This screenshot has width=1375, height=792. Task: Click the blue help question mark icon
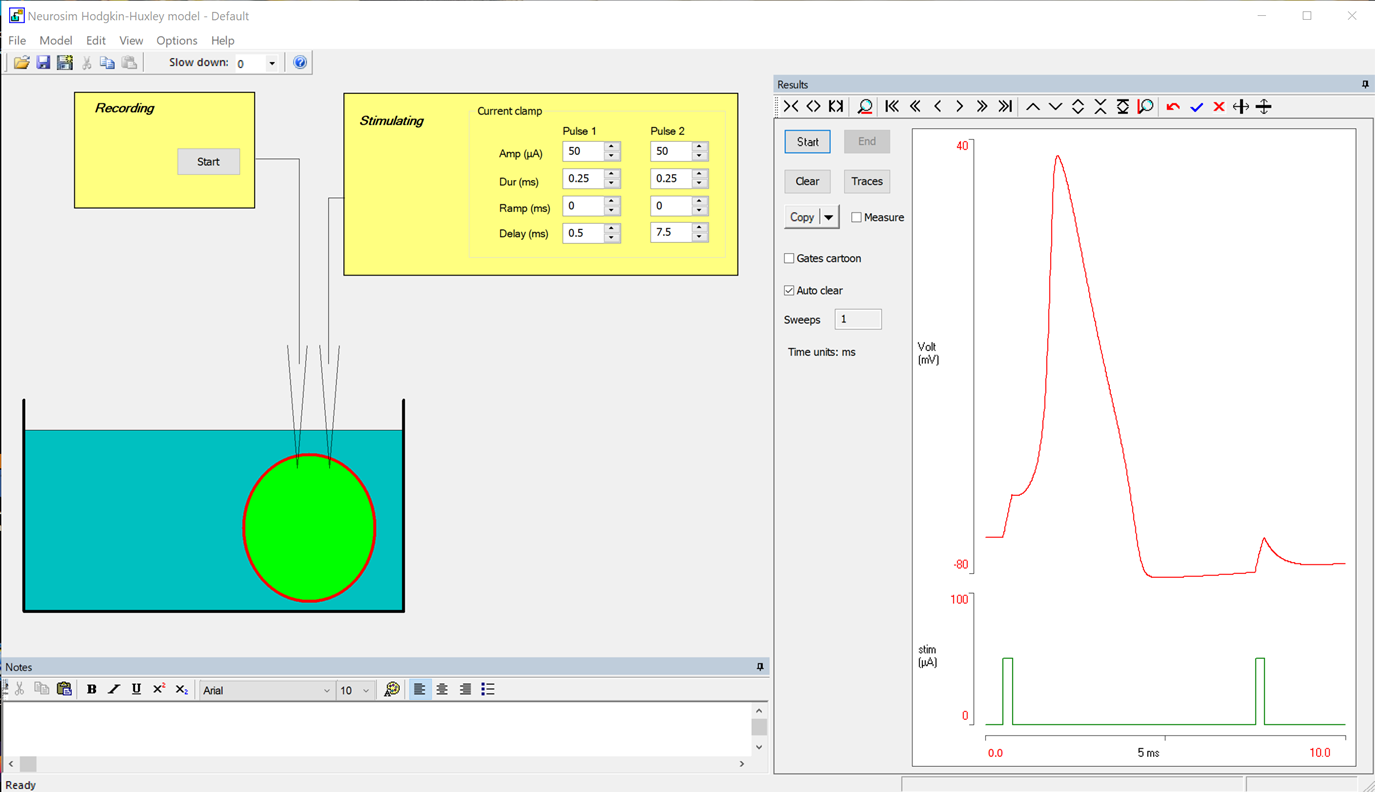(300, 63)
